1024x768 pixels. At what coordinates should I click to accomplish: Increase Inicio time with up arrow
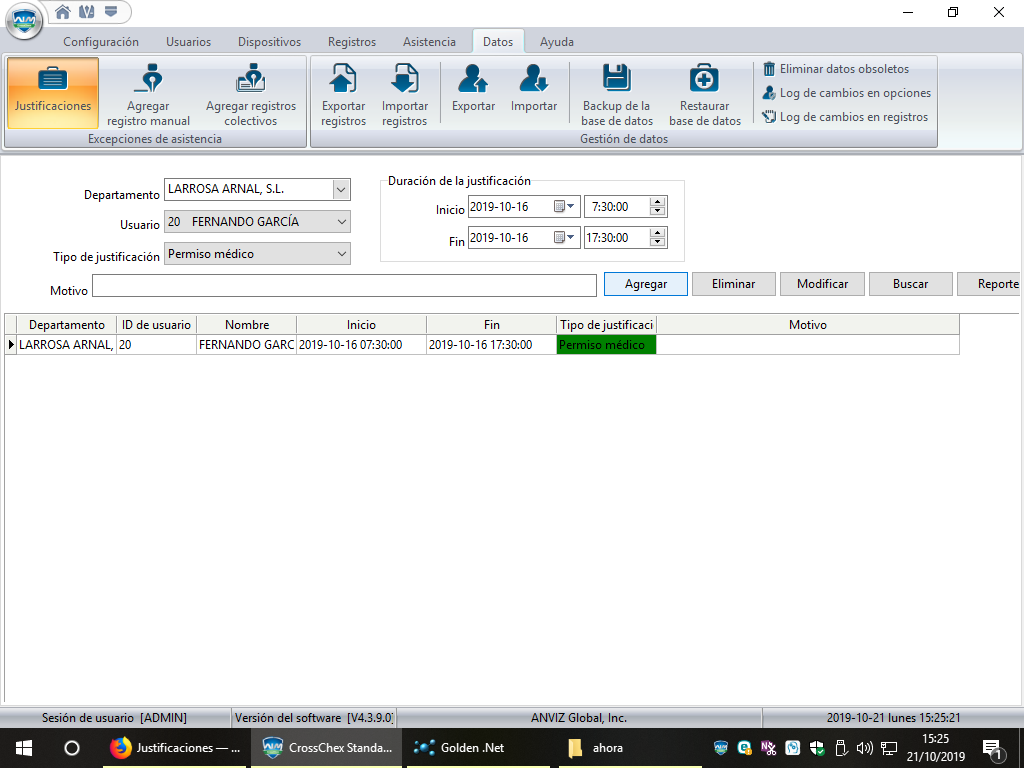tap(658, 202)
